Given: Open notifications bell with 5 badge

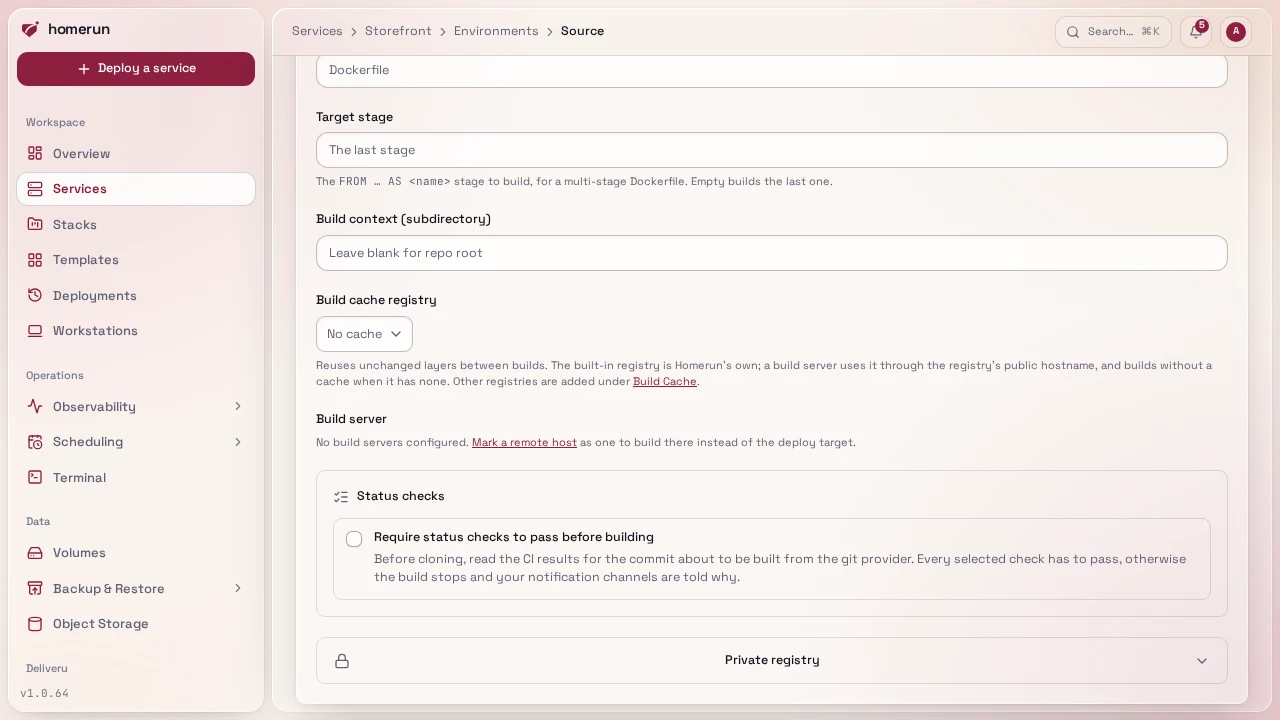Looking at the screenshot, I should tap(1196, 31).
